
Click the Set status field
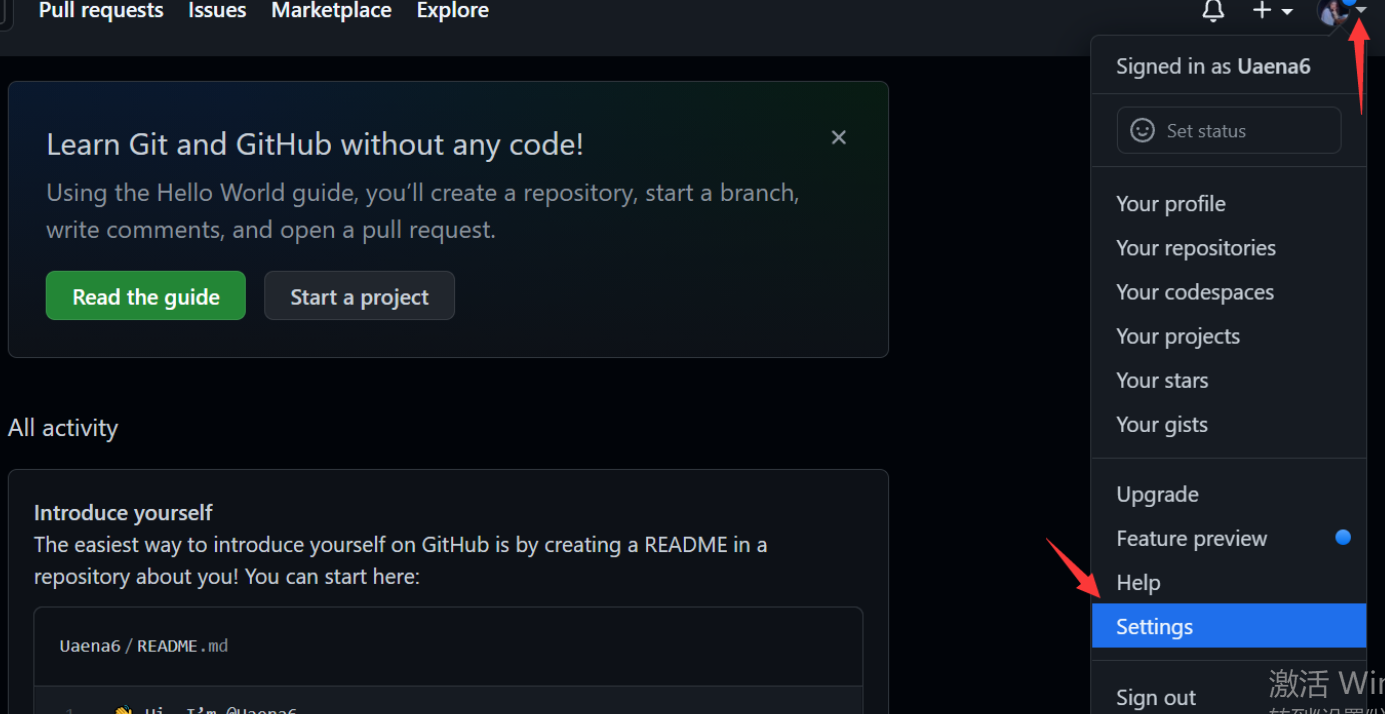tap(1229, 130)
